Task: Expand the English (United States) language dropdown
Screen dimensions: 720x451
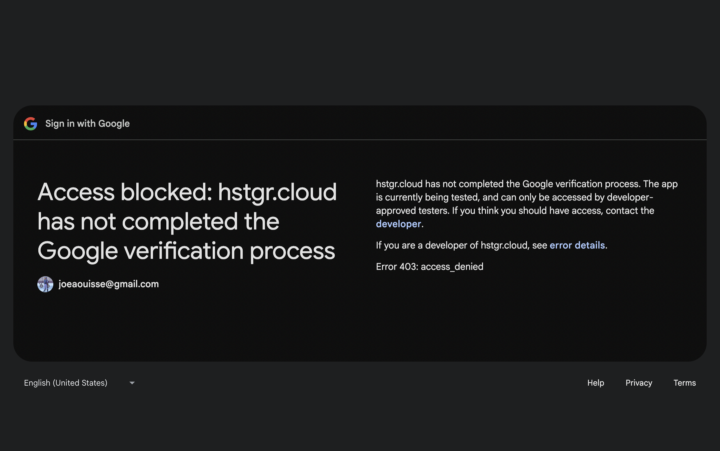Action: tap(79, 383)
